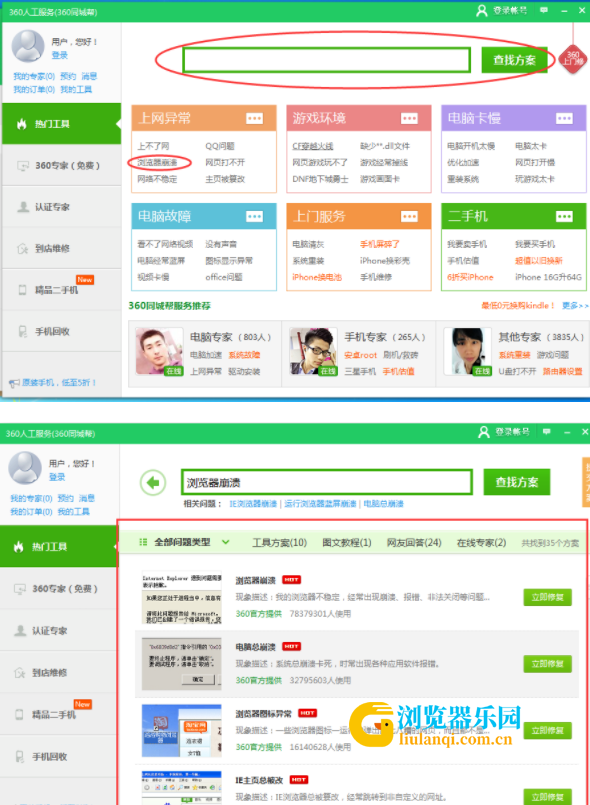Open related question 电脑总崩溃 link
This screenshot has width=590, height=805.
(x=384, y=504)
